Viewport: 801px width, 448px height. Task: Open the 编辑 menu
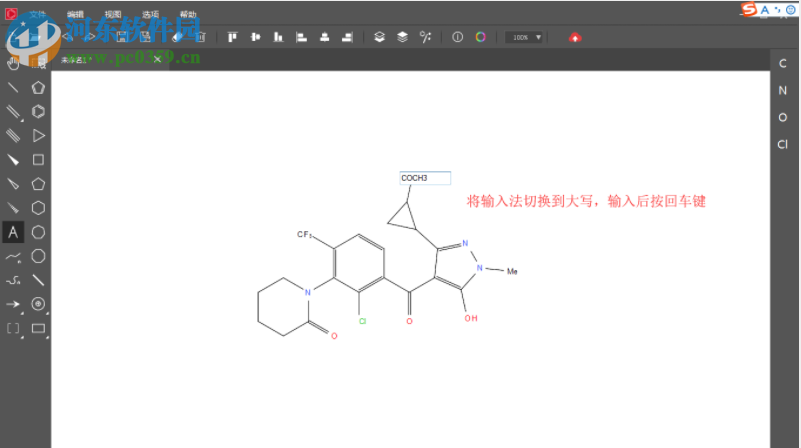[75, 14]
